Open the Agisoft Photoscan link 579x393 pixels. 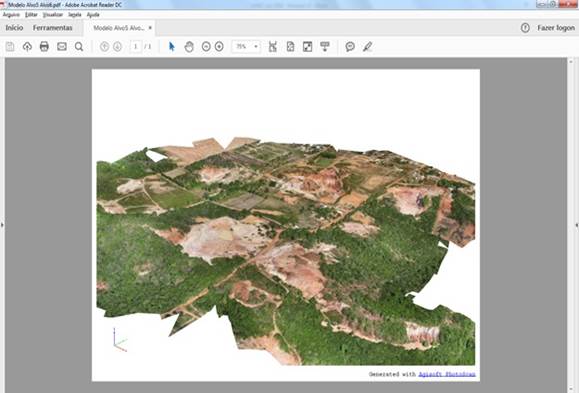coord(447,374)
